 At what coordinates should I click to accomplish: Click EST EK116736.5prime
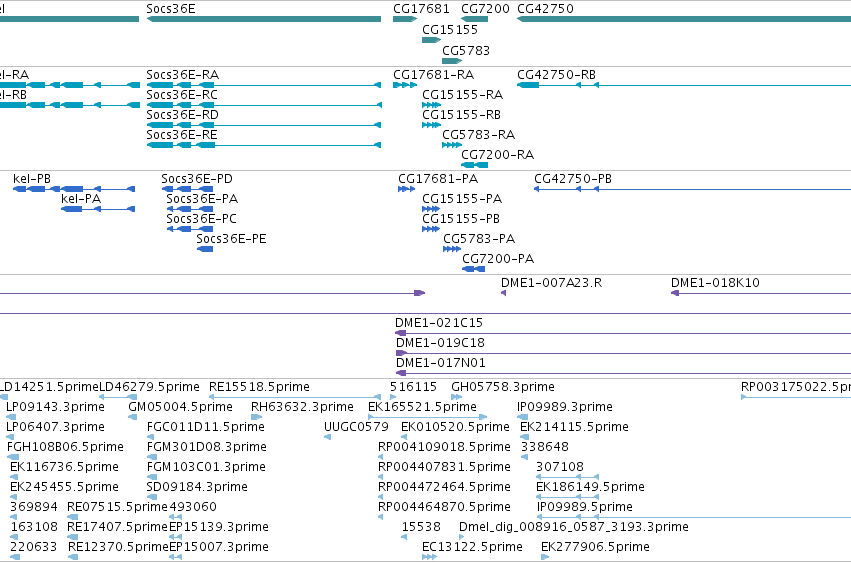[64, 468]
